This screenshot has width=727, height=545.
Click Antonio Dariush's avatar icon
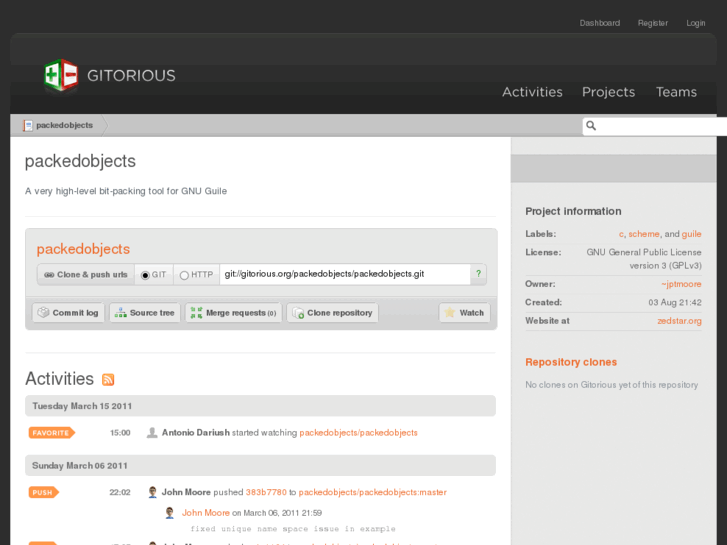(x=152, y=433)
